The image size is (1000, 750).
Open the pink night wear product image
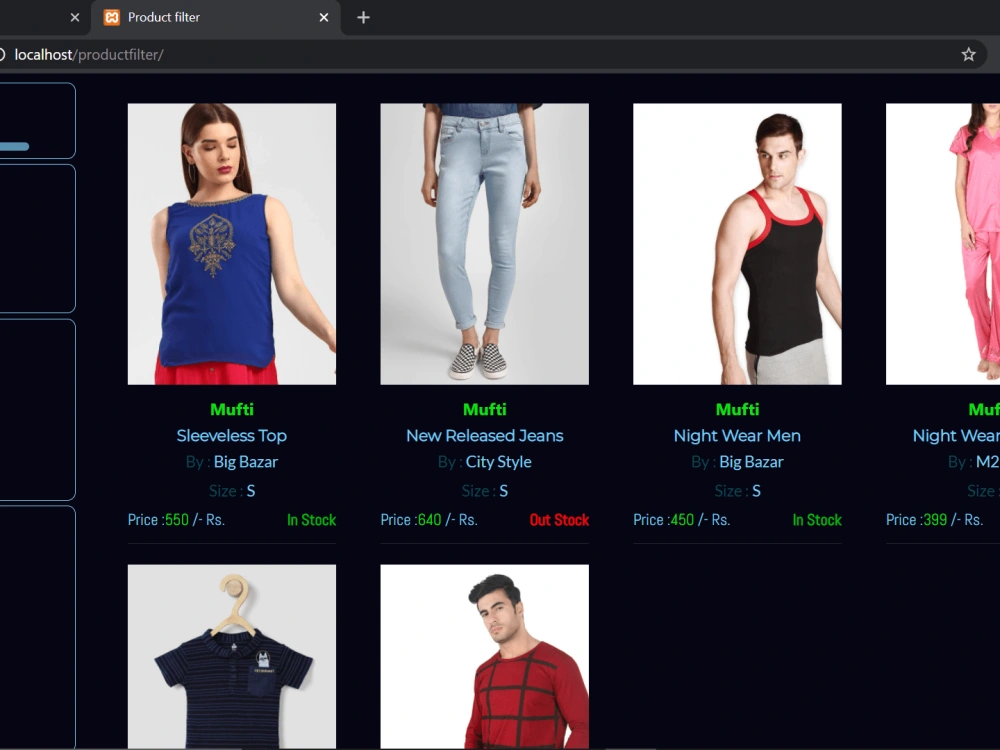[x=943, y=244]
